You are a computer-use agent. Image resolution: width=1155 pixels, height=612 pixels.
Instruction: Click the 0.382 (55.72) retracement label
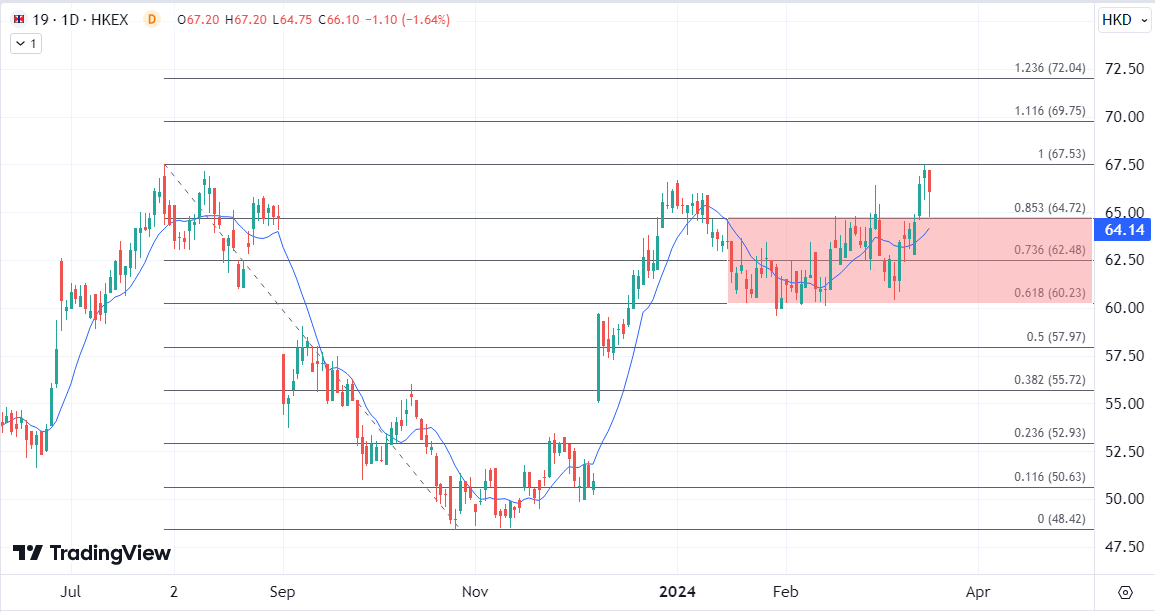click(x=1049, y=381)
